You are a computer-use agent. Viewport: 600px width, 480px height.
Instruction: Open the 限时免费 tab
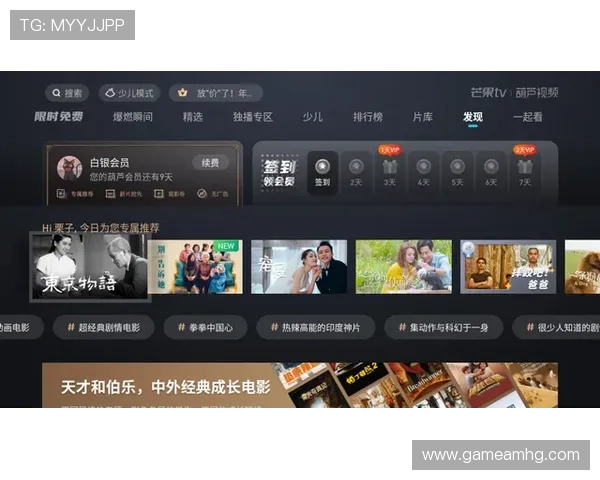59,116
